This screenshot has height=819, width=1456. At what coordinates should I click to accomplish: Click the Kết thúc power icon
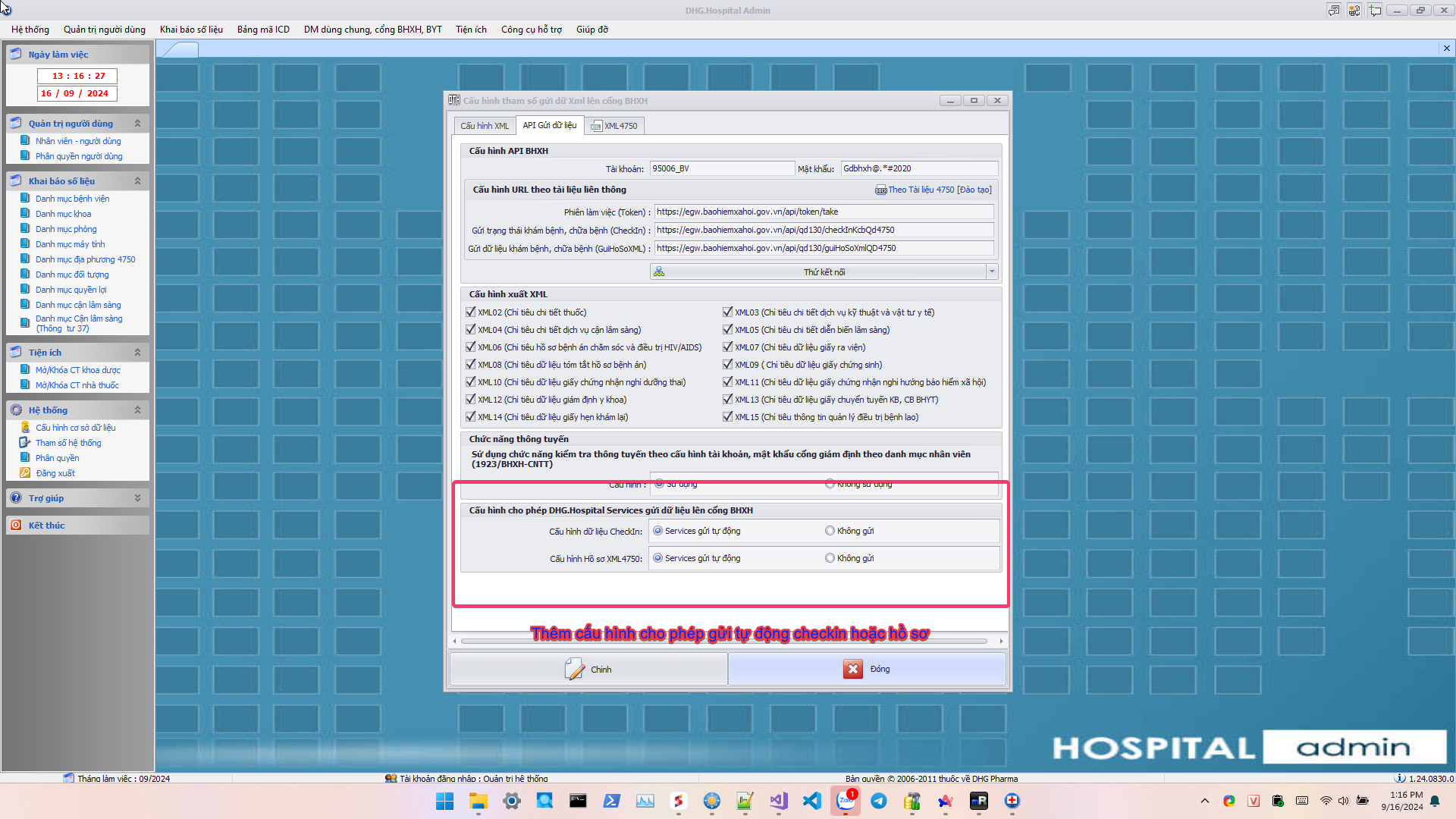point(16,526)
